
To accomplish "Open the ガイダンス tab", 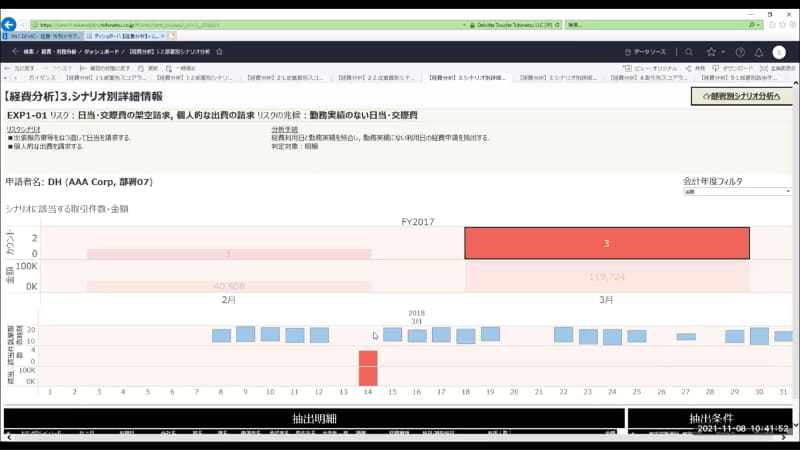I will (x=42, y=78).
